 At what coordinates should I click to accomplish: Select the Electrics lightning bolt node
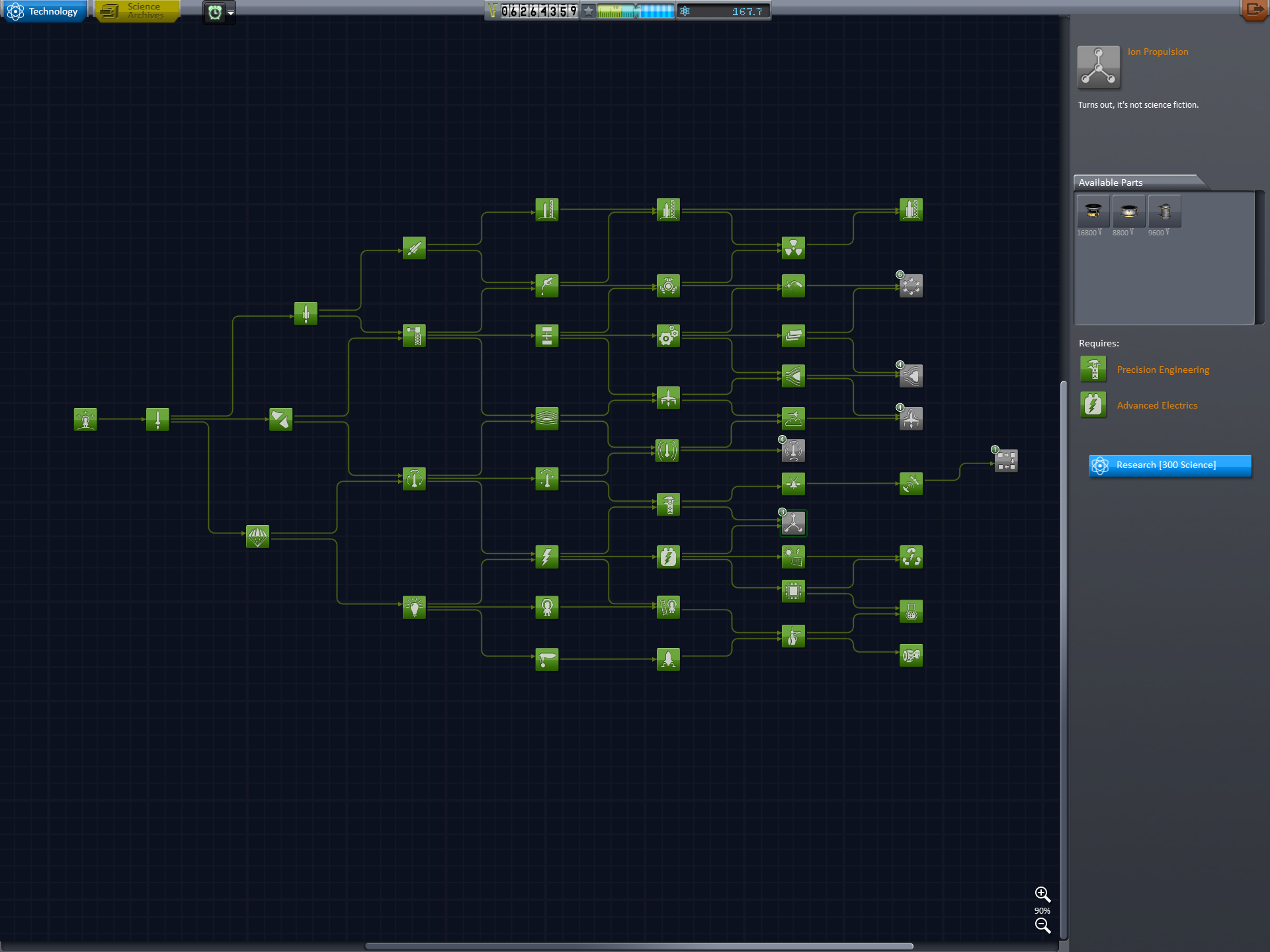[x=546, y=557]
